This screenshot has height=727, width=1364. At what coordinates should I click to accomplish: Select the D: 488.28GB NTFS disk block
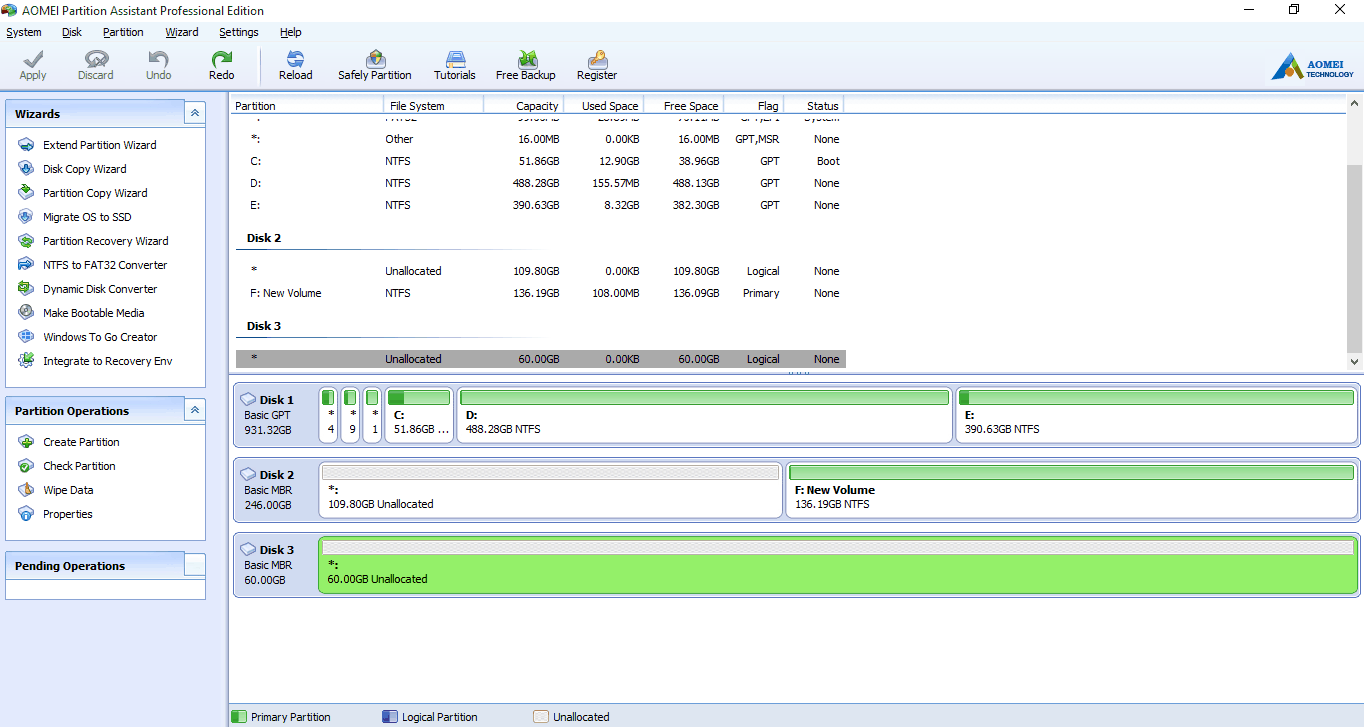coord(705,415)
